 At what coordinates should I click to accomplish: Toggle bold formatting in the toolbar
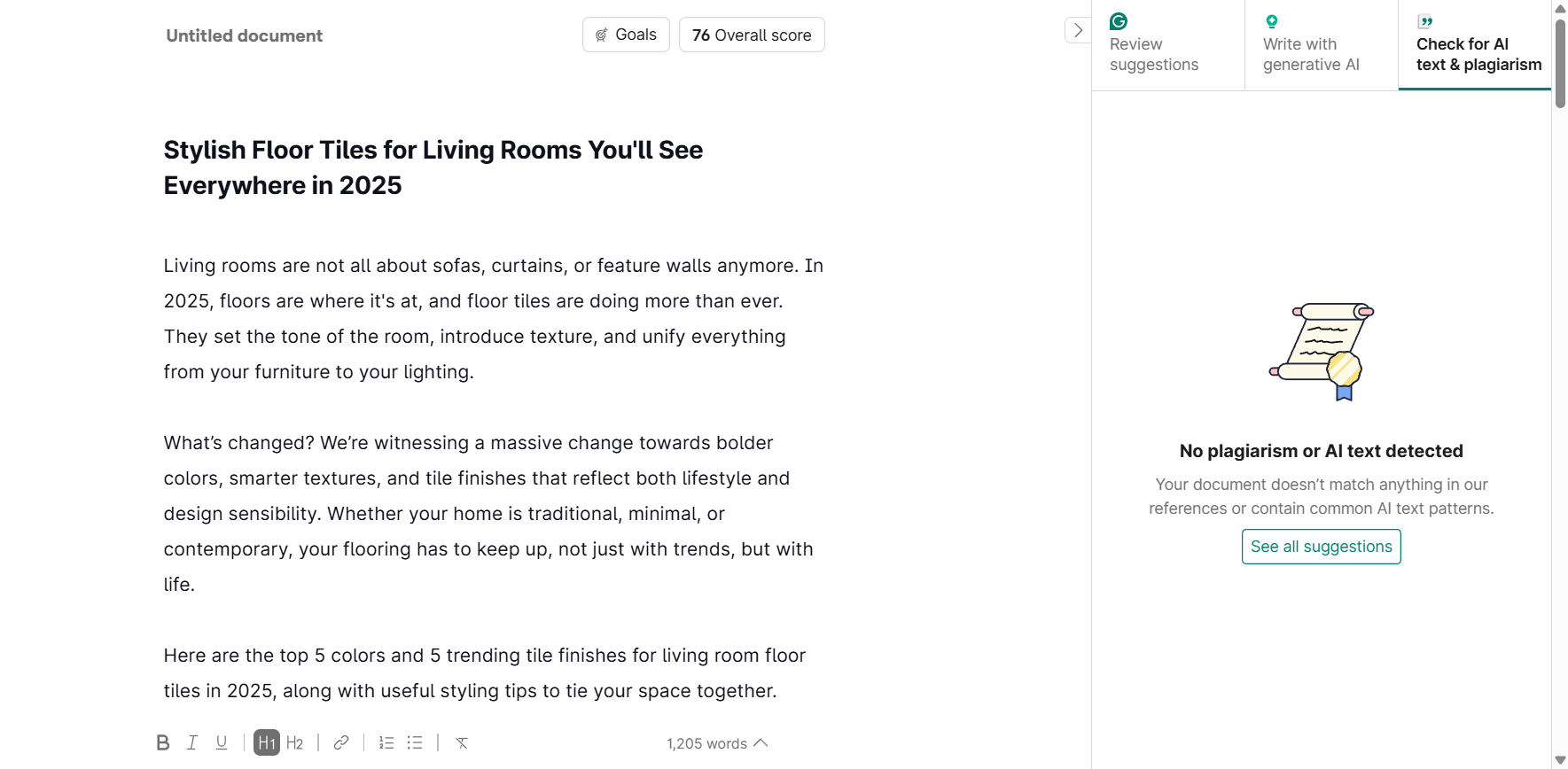click(x=163, y=742)
